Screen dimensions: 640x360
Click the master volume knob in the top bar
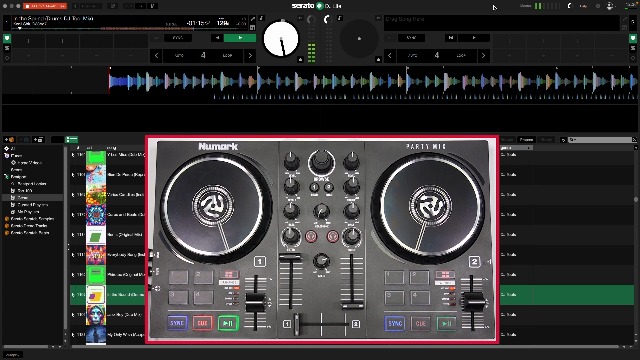(x=570, y=6)
